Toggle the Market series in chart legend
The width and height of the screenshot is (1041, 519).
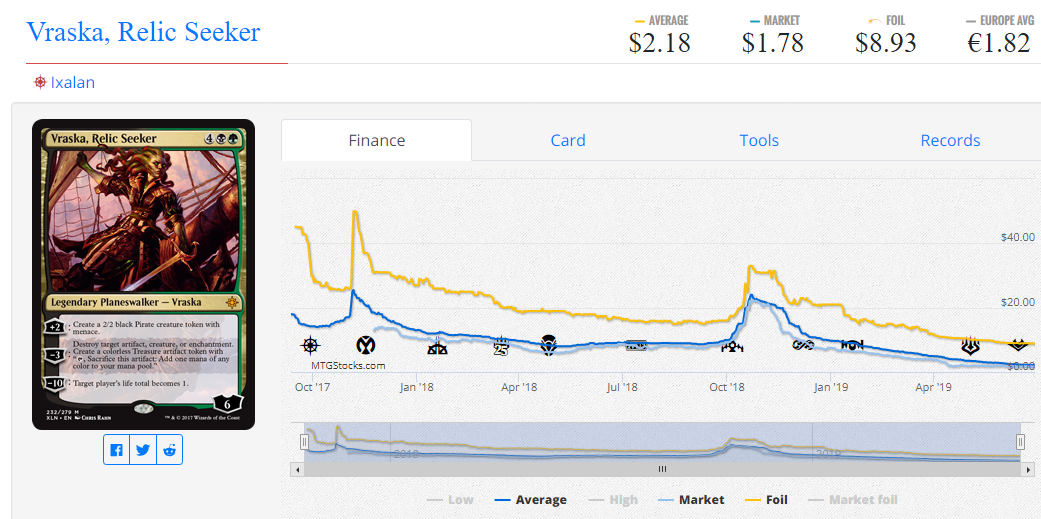(692, 500)
